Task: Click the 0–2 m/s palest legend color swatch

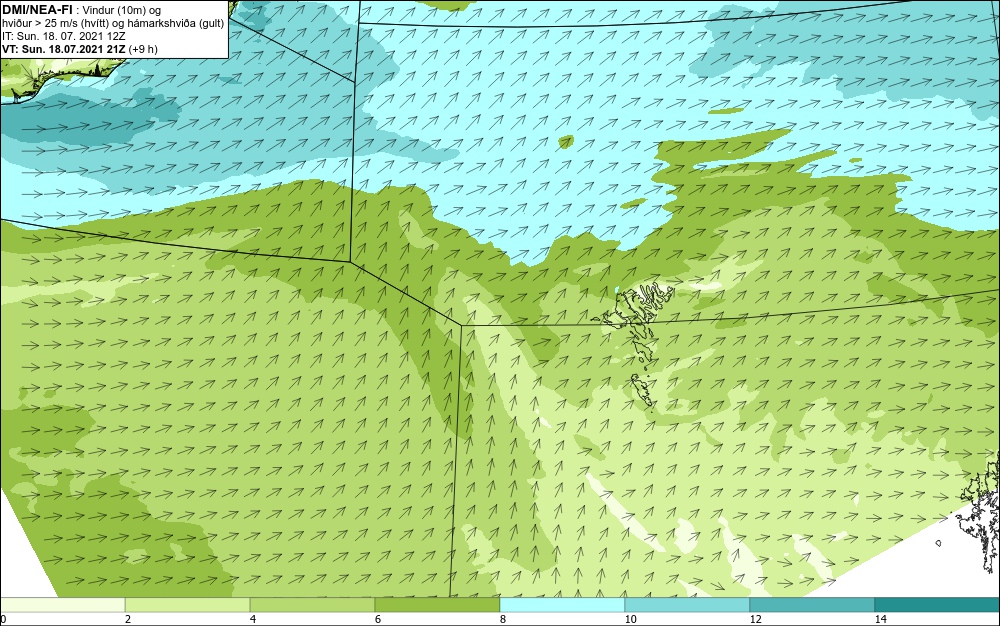Action: [x=62, y=604]
